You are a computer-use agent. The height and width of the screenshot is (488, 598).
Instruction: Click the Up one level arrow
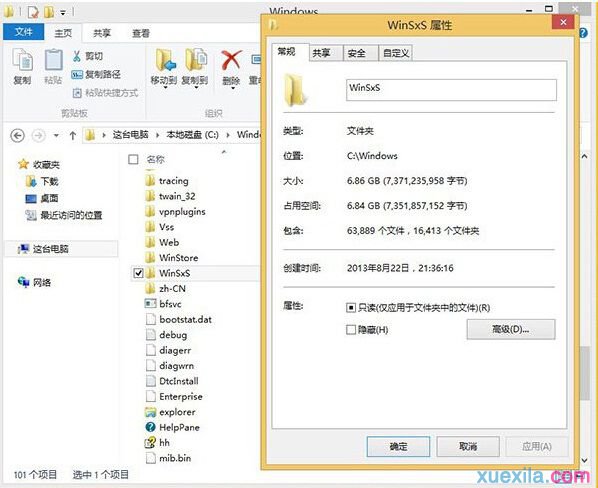72,135
